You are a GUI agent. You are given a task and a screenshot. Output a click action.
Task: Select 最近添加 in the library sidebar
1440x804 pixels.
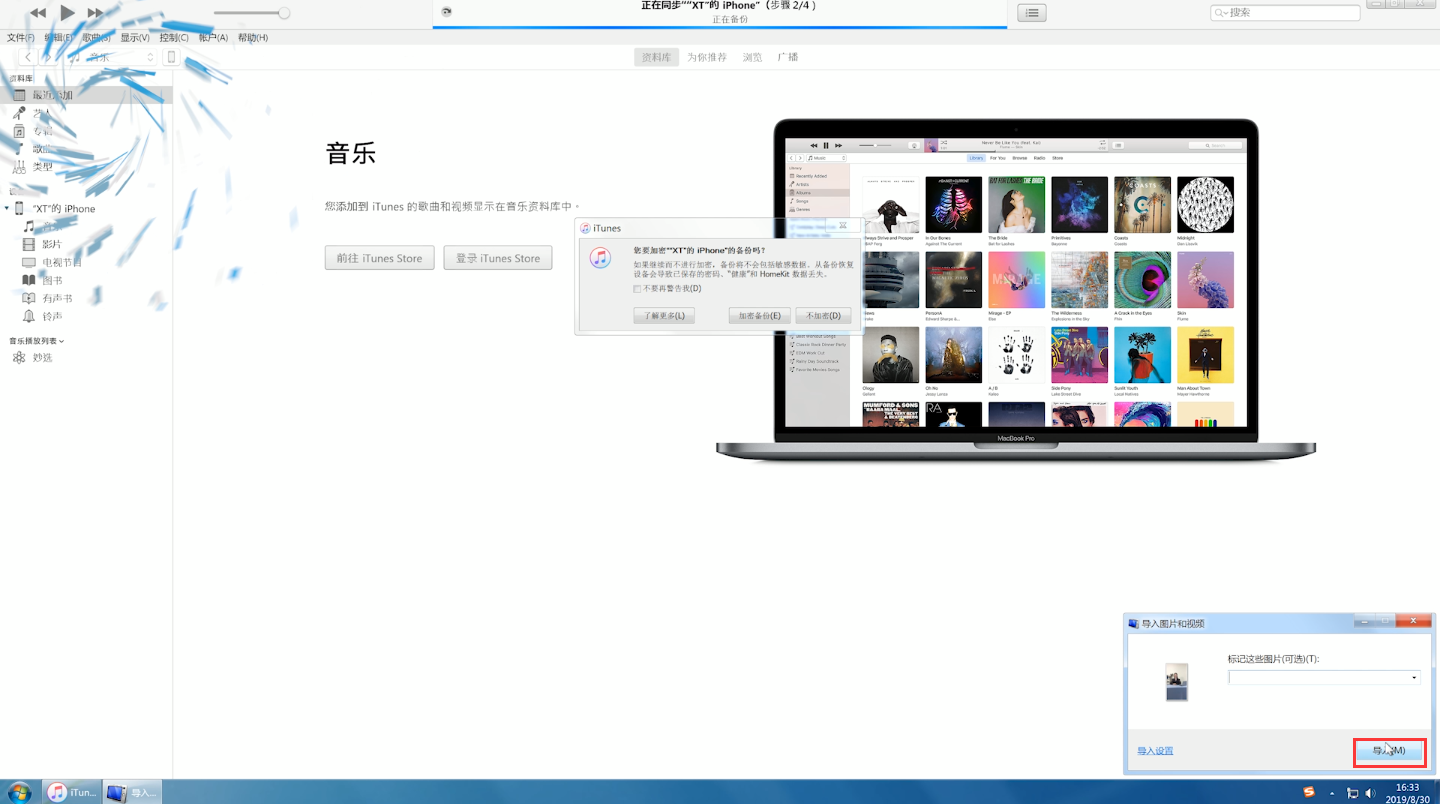point(86,95)
